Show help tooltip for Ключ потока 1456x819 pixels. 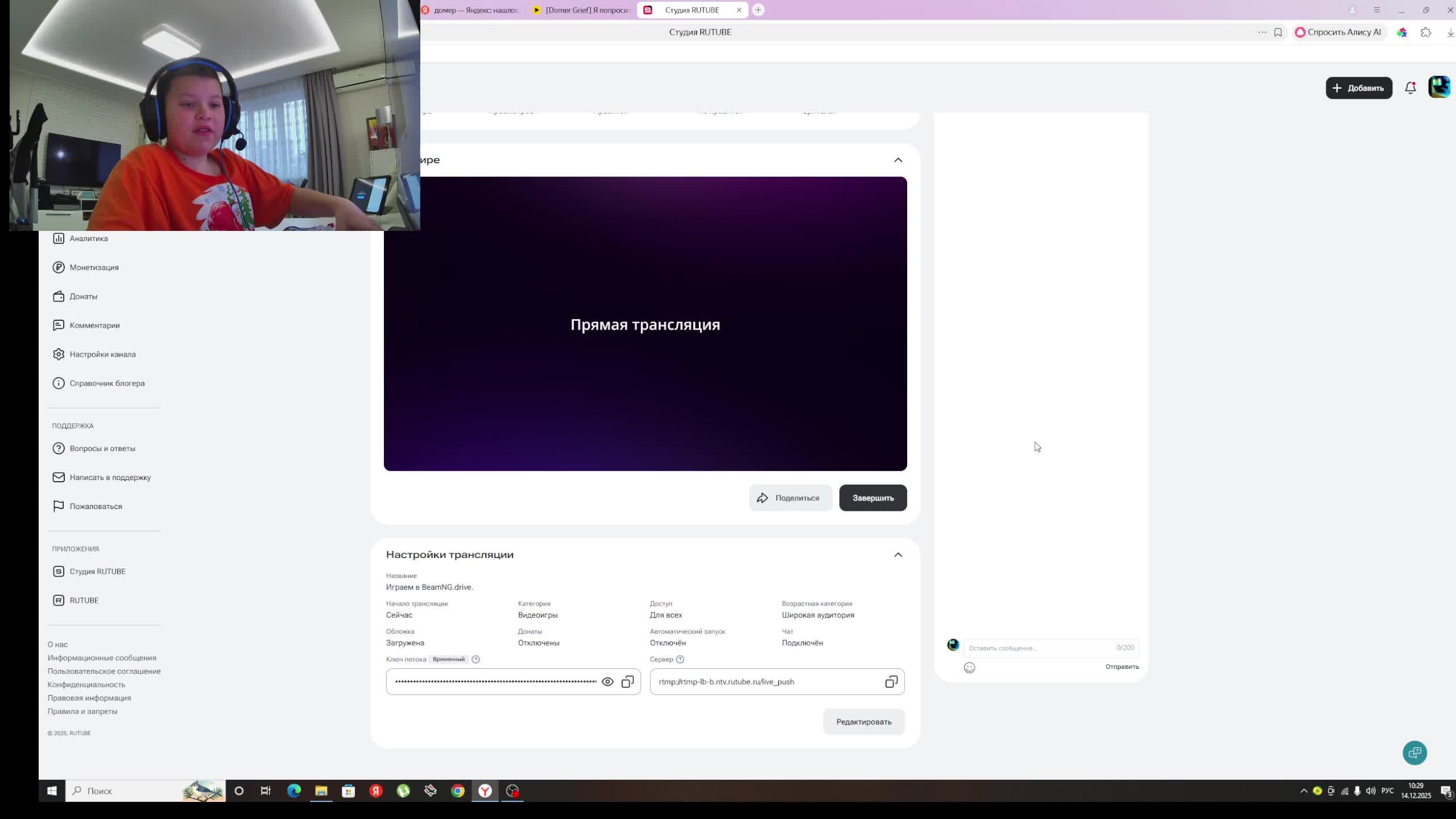tap(476, 659)
